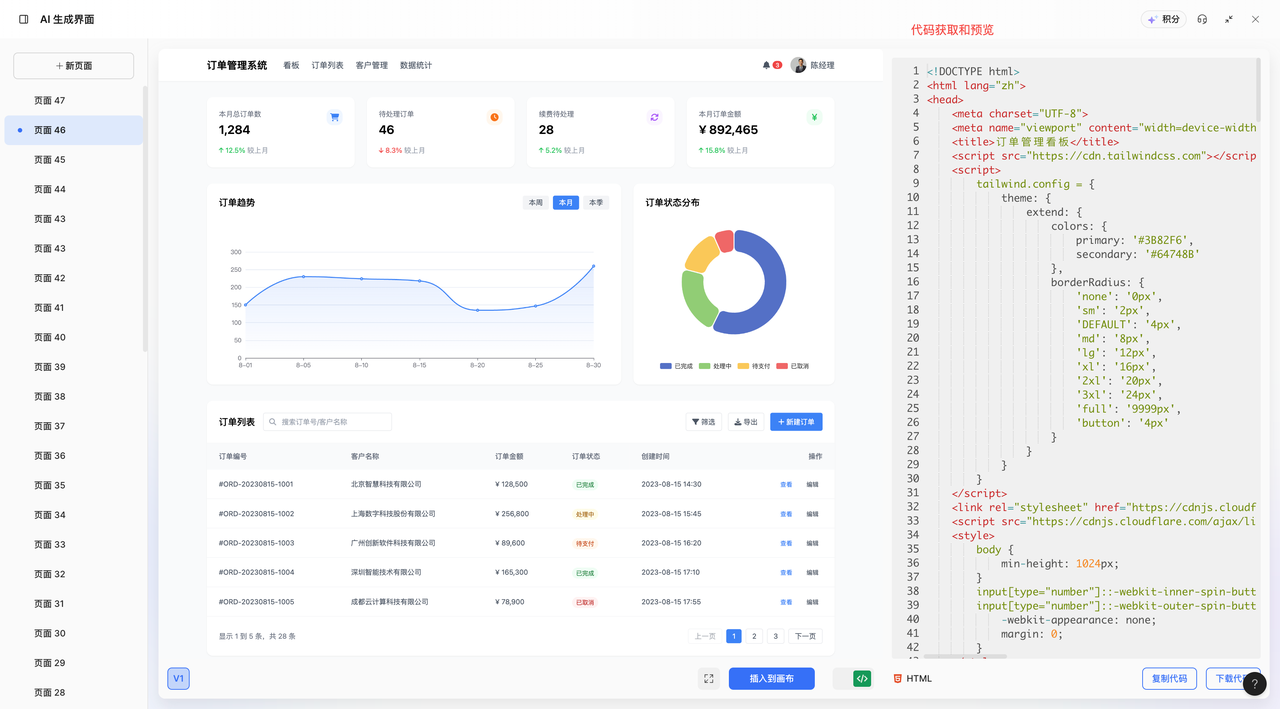This screenshot has height=709, width=1280.
Task: Click 复制代码 button
Action: [1169, 678]
